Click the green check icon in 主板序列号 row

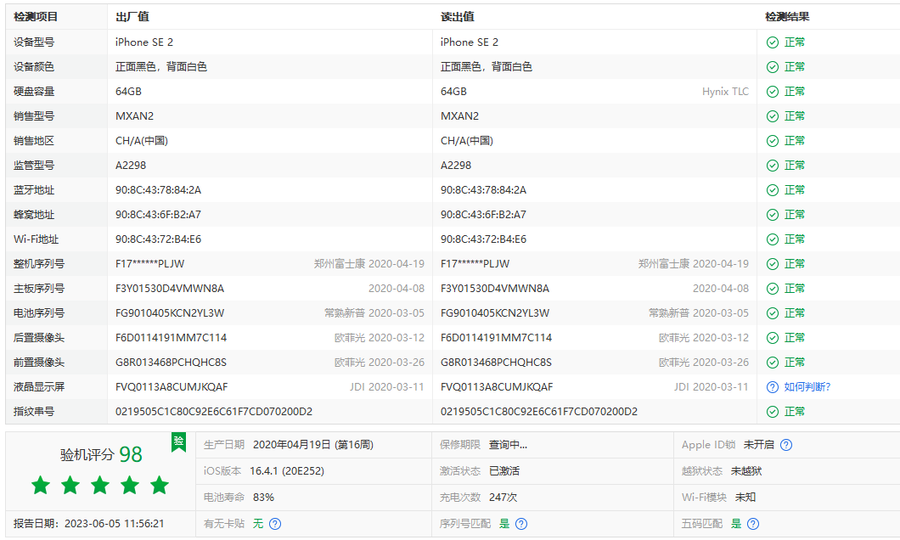pyautogui.click(x=773, y=289)
